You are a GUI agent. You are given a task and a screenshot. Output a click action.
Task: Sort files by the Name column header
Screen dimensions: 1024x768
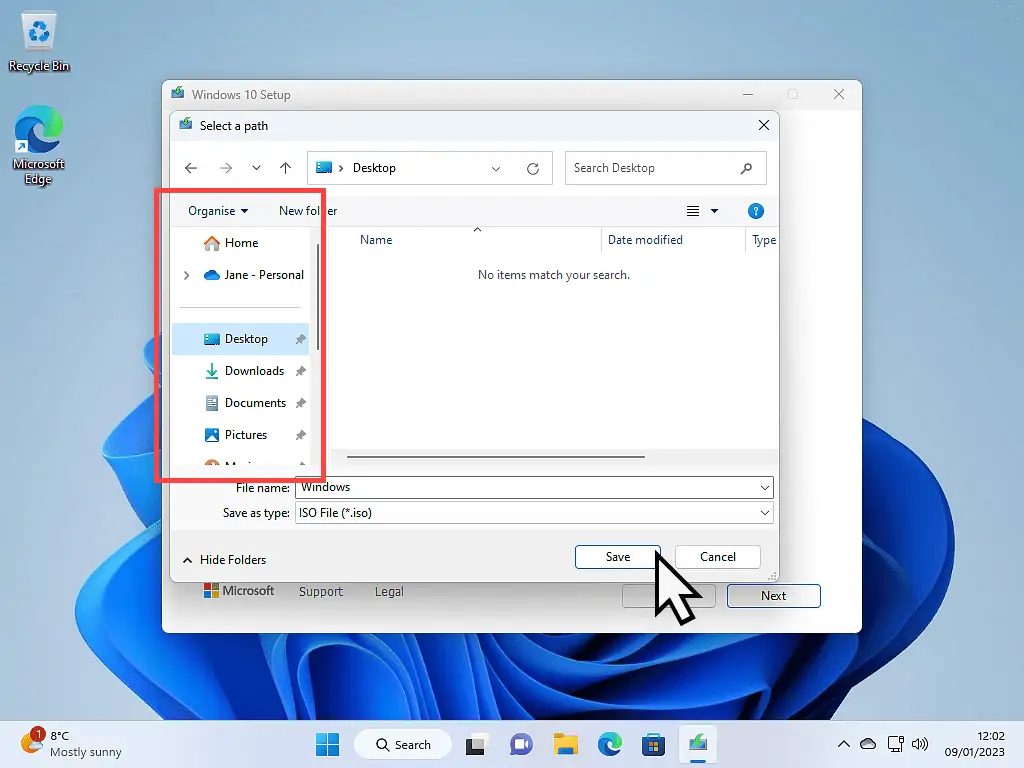[376, 240]
